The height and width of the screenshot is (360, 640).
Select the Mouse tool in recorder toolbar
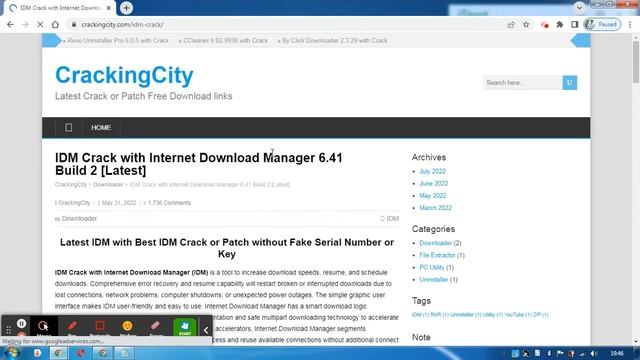click(43, 326)
